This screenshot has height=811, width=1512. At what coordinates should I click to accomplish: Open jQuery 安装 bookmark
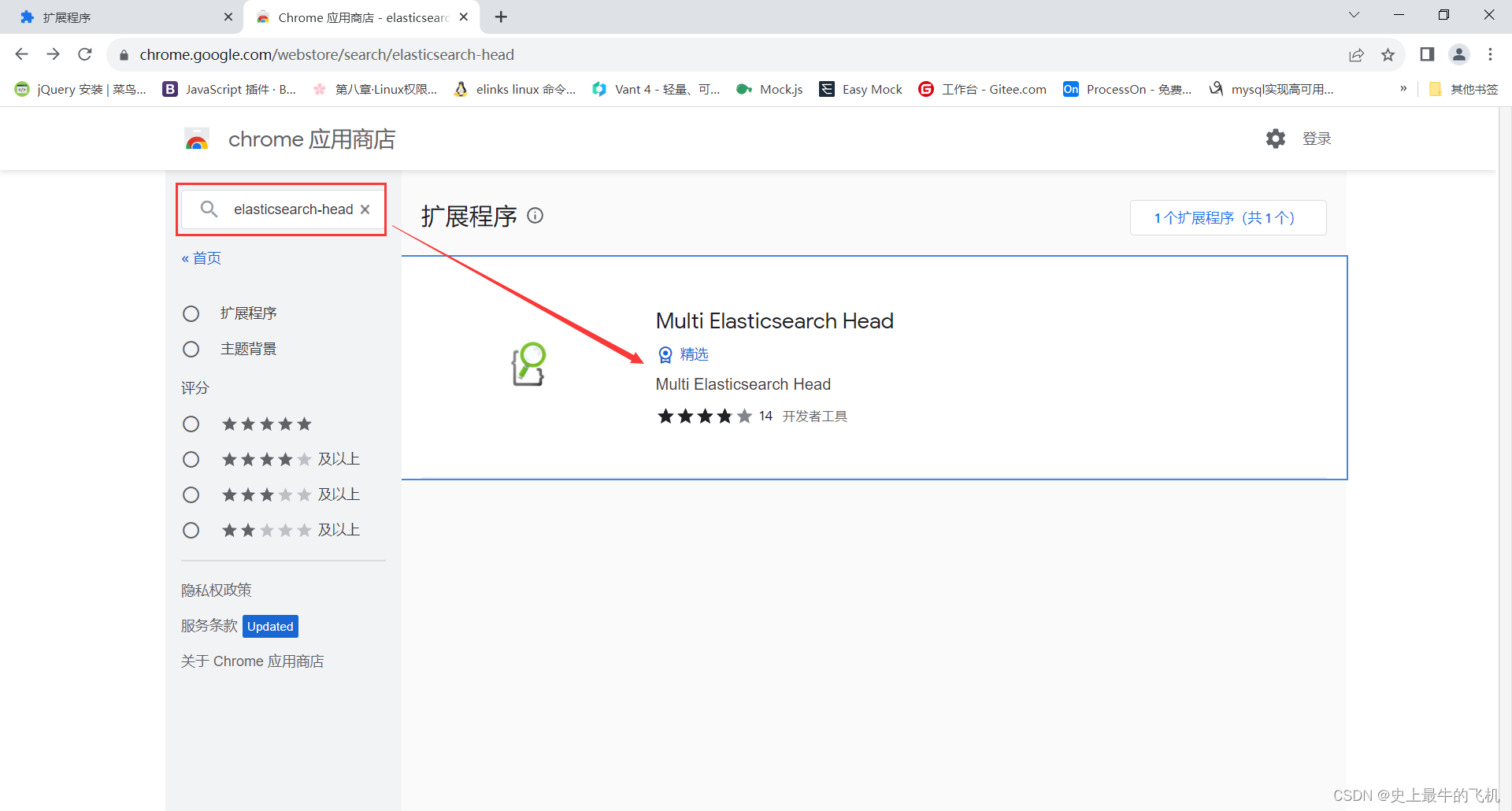click(80, 89)
